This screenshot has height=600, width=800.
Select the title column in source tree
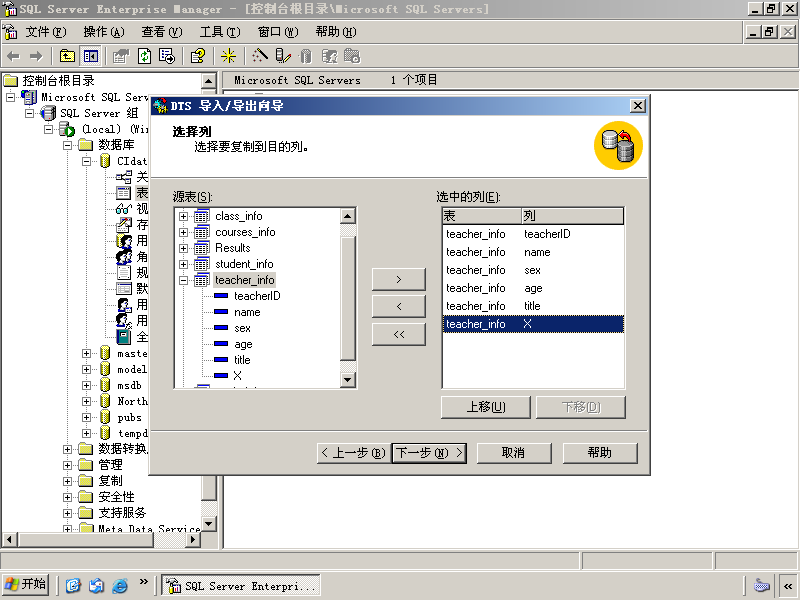[242, 360]
